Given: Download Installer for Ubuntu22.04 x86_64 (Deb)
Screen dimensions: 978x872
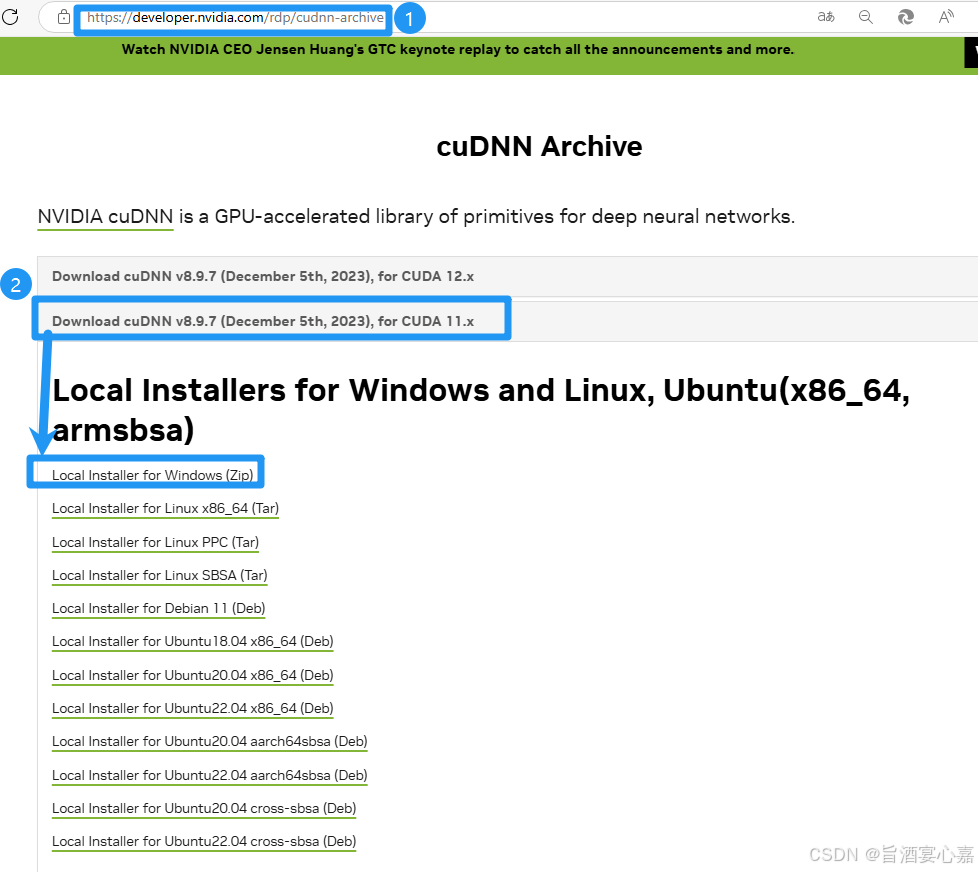Looking at the screenshot, I should (x=193, y=708).
